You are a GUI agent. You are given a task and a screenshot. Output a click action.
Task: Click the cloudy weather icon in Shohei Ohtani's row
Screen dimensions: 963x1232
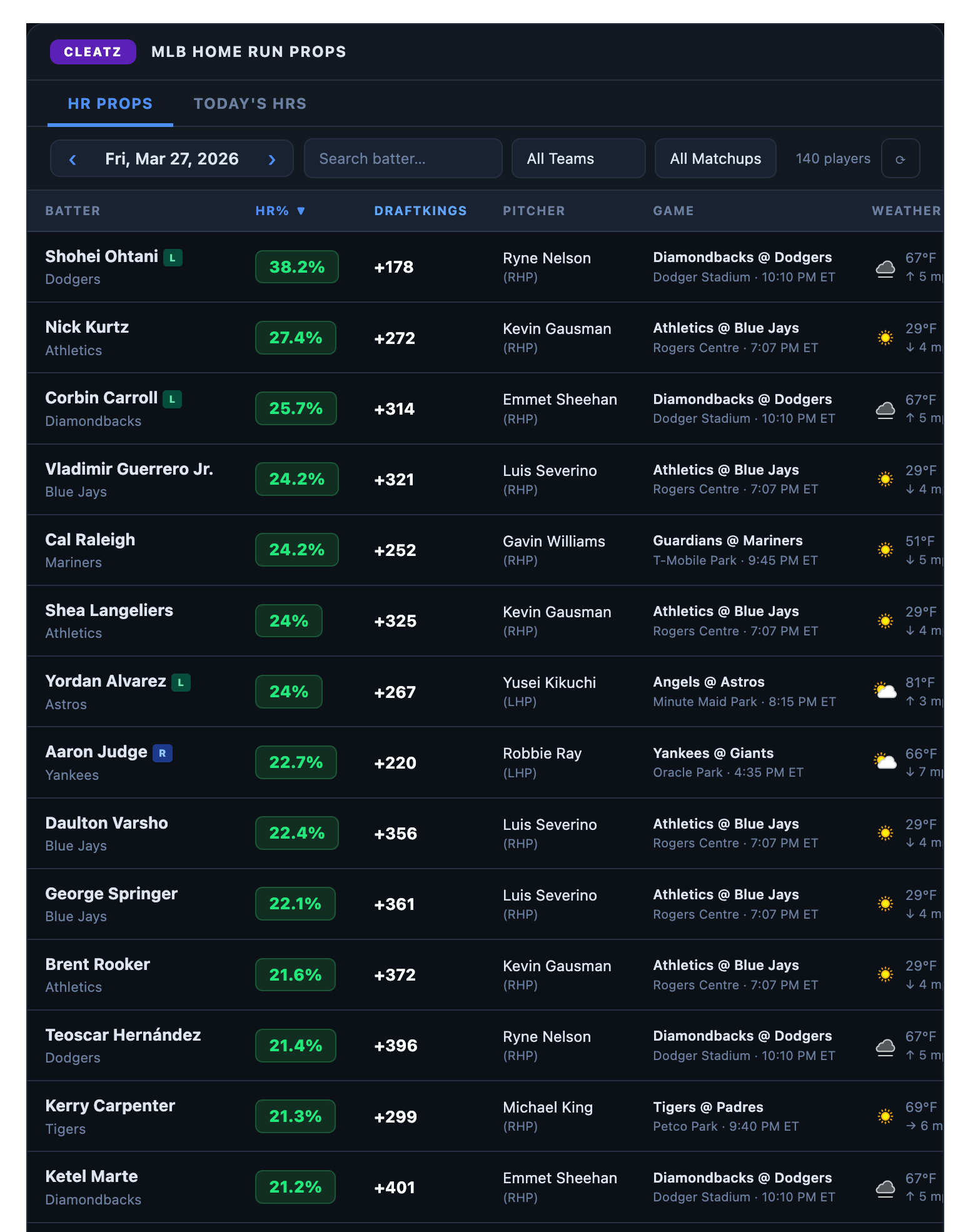(885, 268)
